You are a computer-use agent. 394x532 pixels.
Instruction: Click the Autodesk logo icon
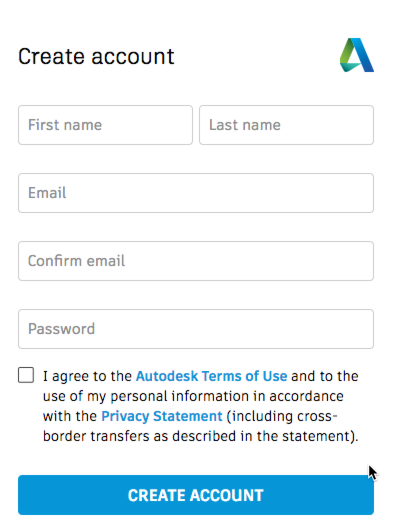[357, 55]
